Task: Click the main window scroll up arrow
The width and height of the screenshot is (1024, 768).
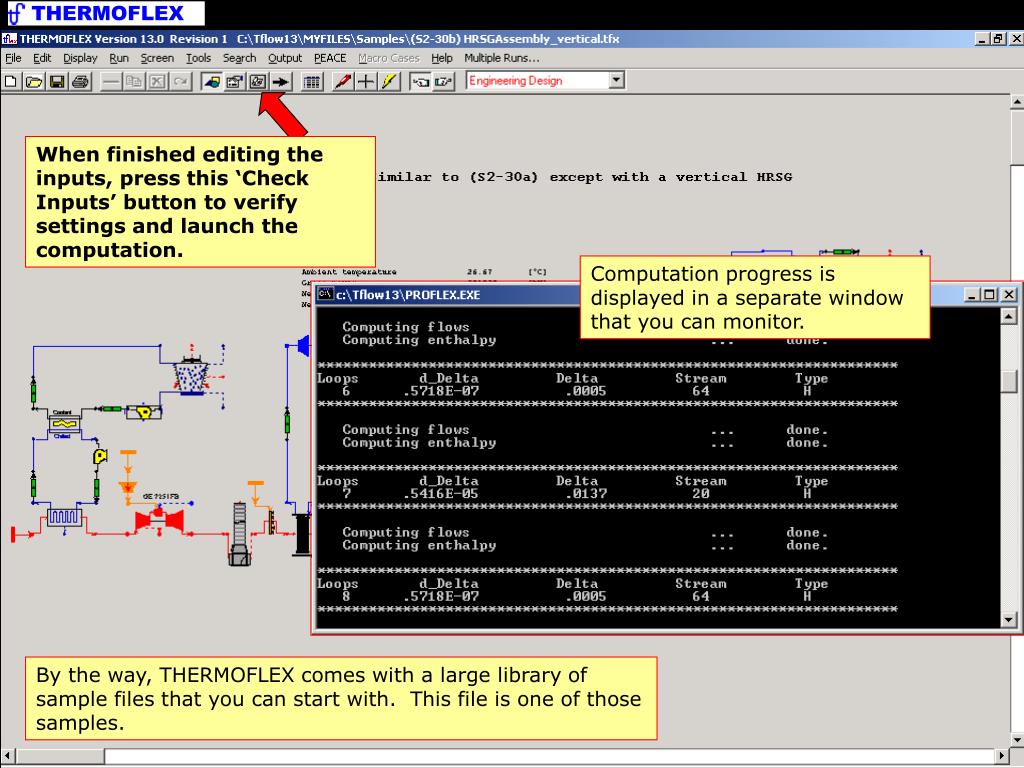Action: tap(1017, 102)
